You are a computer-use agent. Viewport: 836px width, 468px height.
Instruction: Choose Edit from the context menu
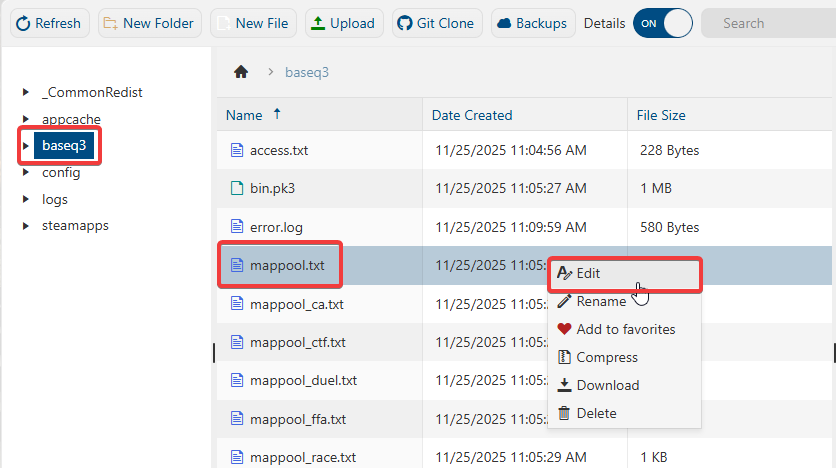pos(589,273)
